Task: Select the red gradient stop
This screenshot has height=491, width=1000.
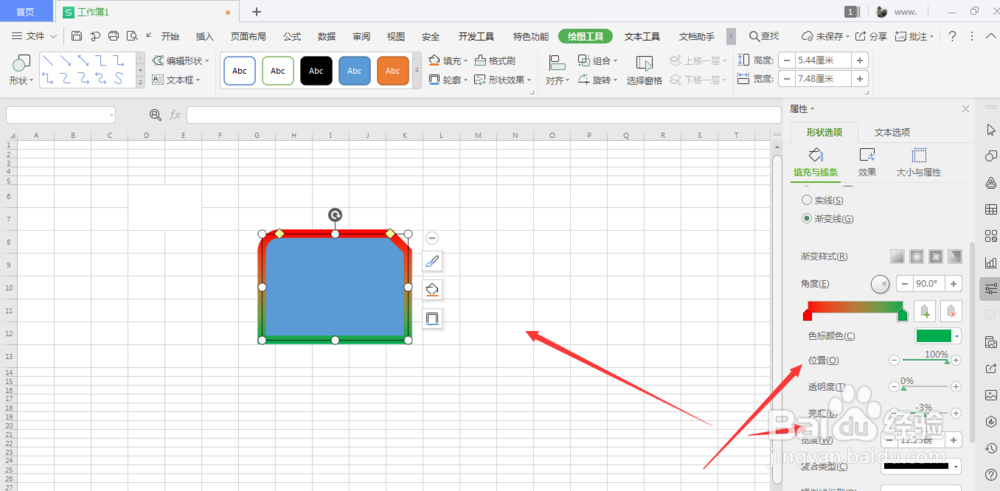Action: [807, 315]
